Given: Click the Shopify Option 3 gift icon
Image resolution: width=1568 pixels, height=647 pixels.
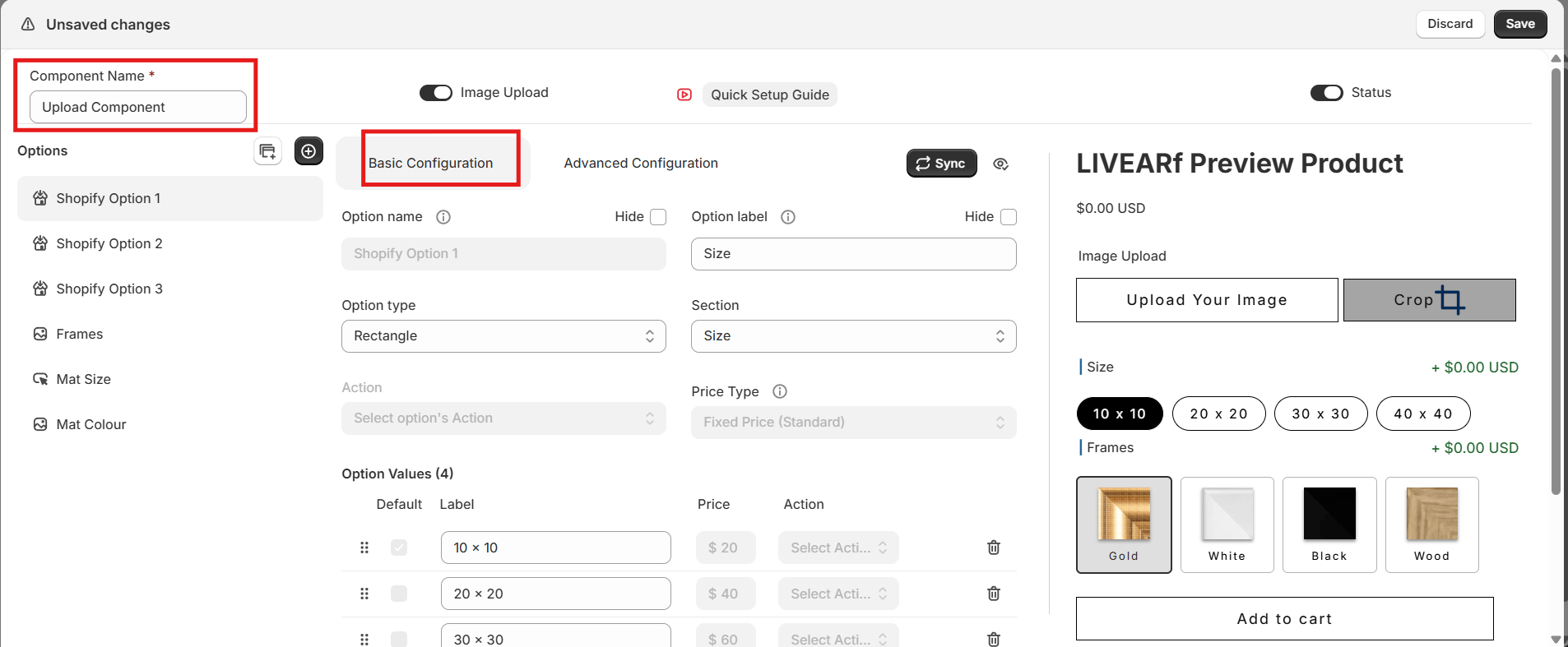Looking at the screenshot, I should [40, 289].
